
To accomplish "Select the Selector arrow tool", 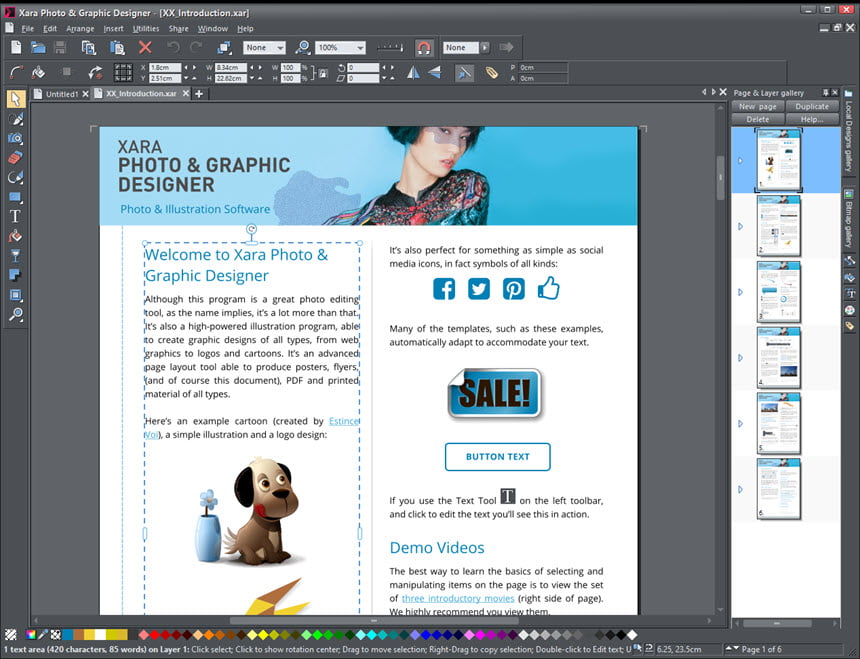I will [x=15, y=99].
